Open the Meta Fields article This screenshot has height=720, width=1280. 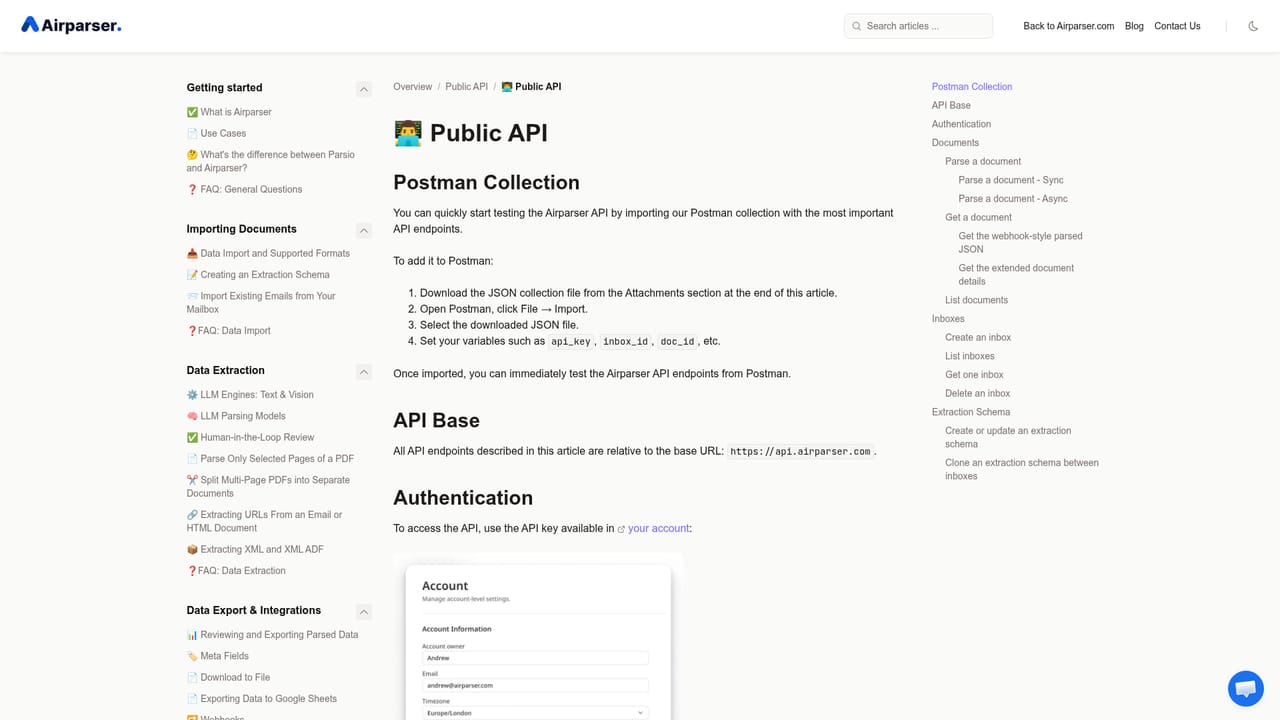click(217, 656)
